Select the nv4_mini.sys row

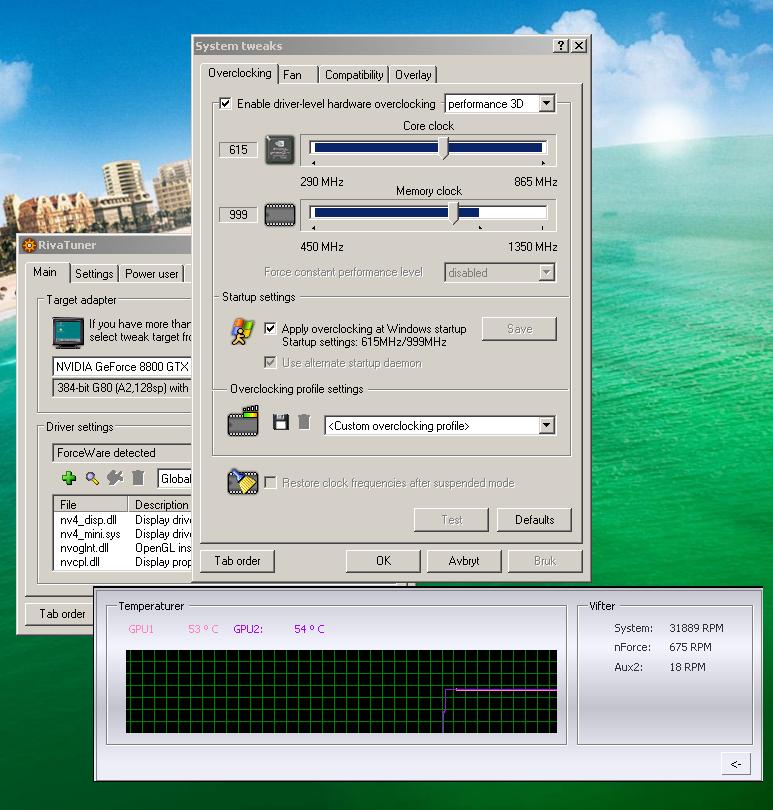click(122, 534)
